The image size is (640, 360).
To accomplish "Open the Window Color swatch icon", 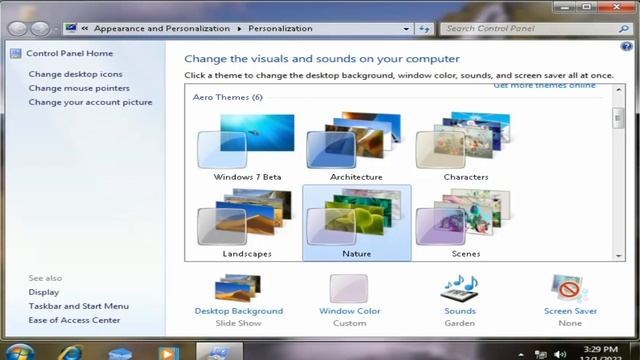I will tap(349, 288).
